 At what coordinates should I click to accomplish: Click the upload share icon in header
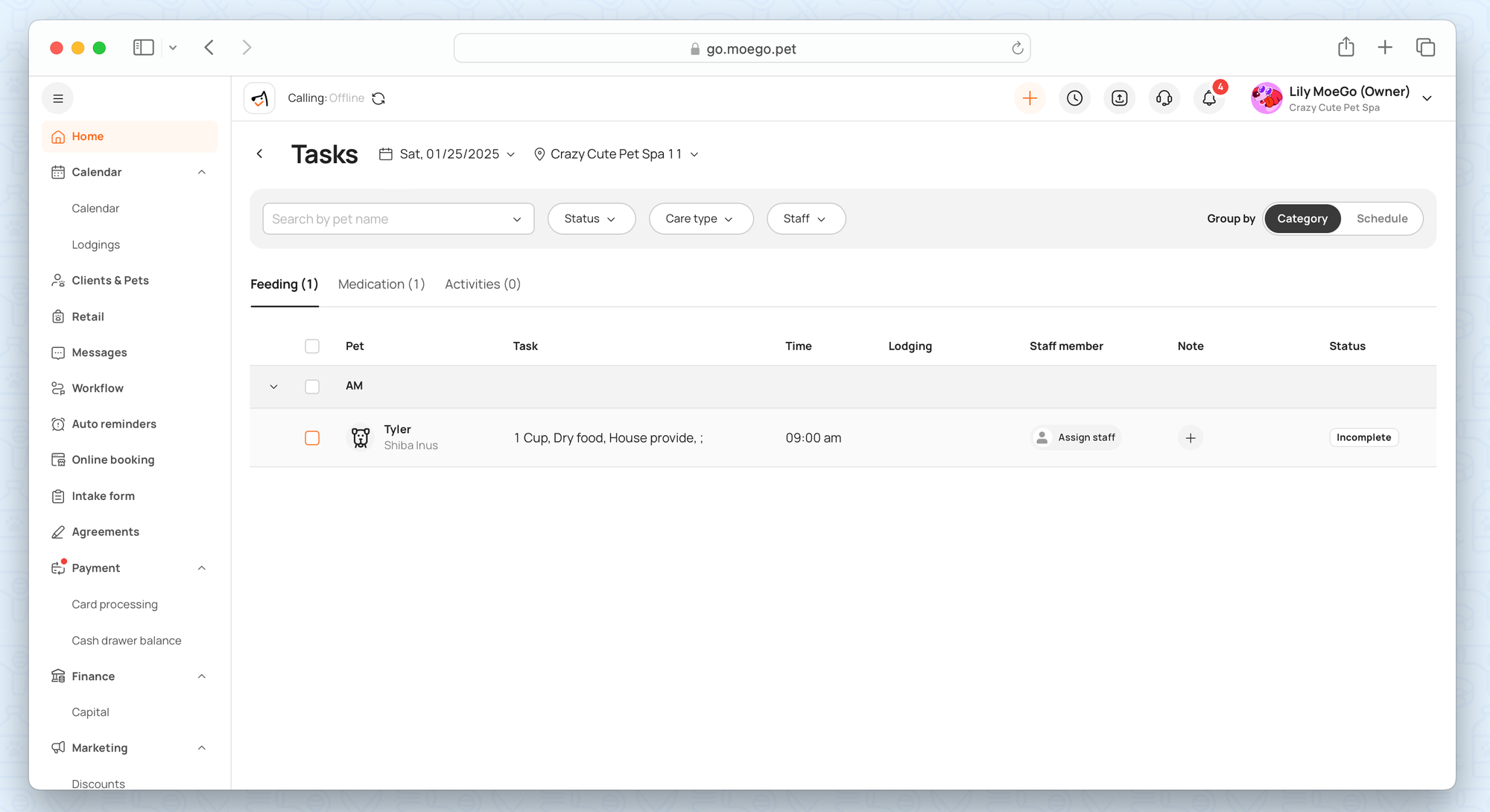click(x=1119, y=98)
